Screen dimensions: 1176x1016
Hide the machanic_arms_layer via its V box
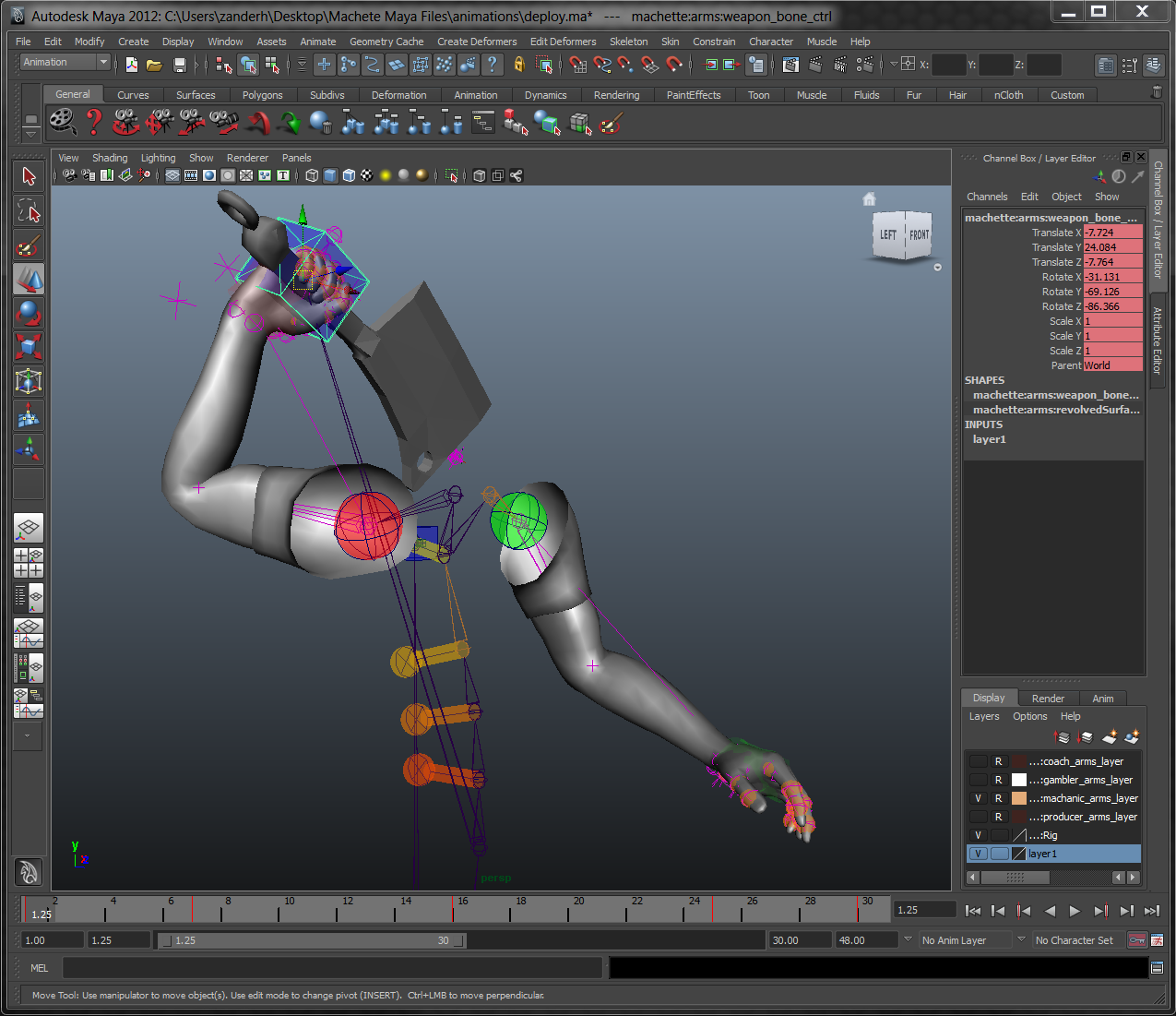point(978,798)
